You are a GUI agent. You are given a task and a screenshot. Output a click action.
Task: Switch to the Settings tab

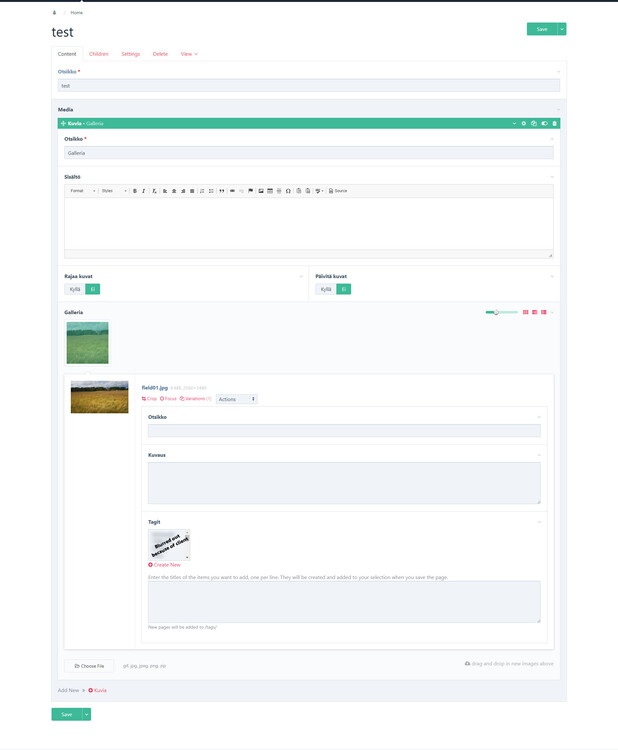[x=131, y=53]
